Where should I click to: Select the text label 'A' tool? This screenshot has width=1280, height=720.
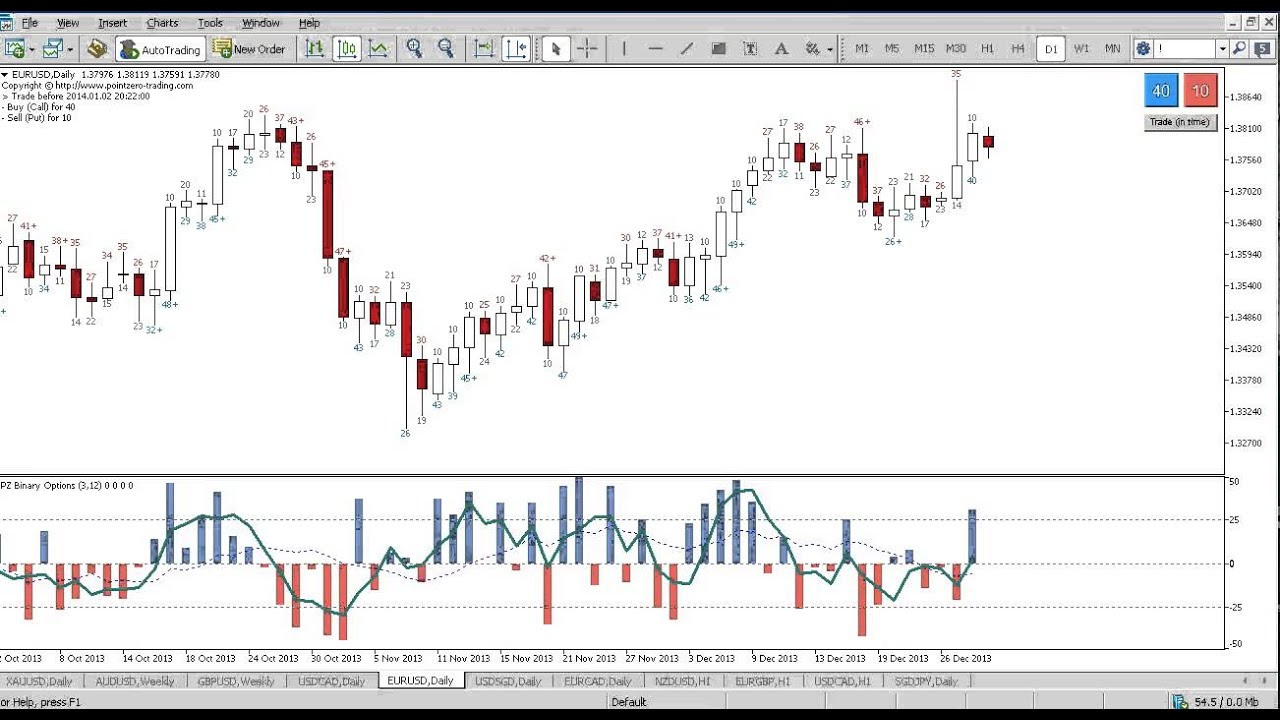click(x=781, y=48)
